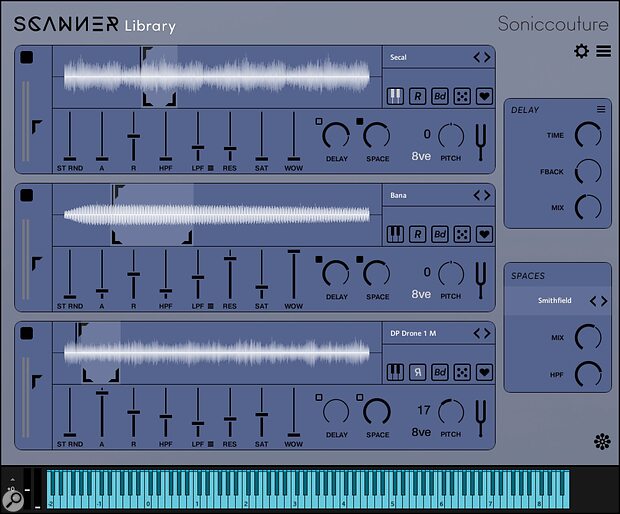Toggle reverse R button in Secal layer
This screenshot has width=620, height=514.
(x=418, y=96)
